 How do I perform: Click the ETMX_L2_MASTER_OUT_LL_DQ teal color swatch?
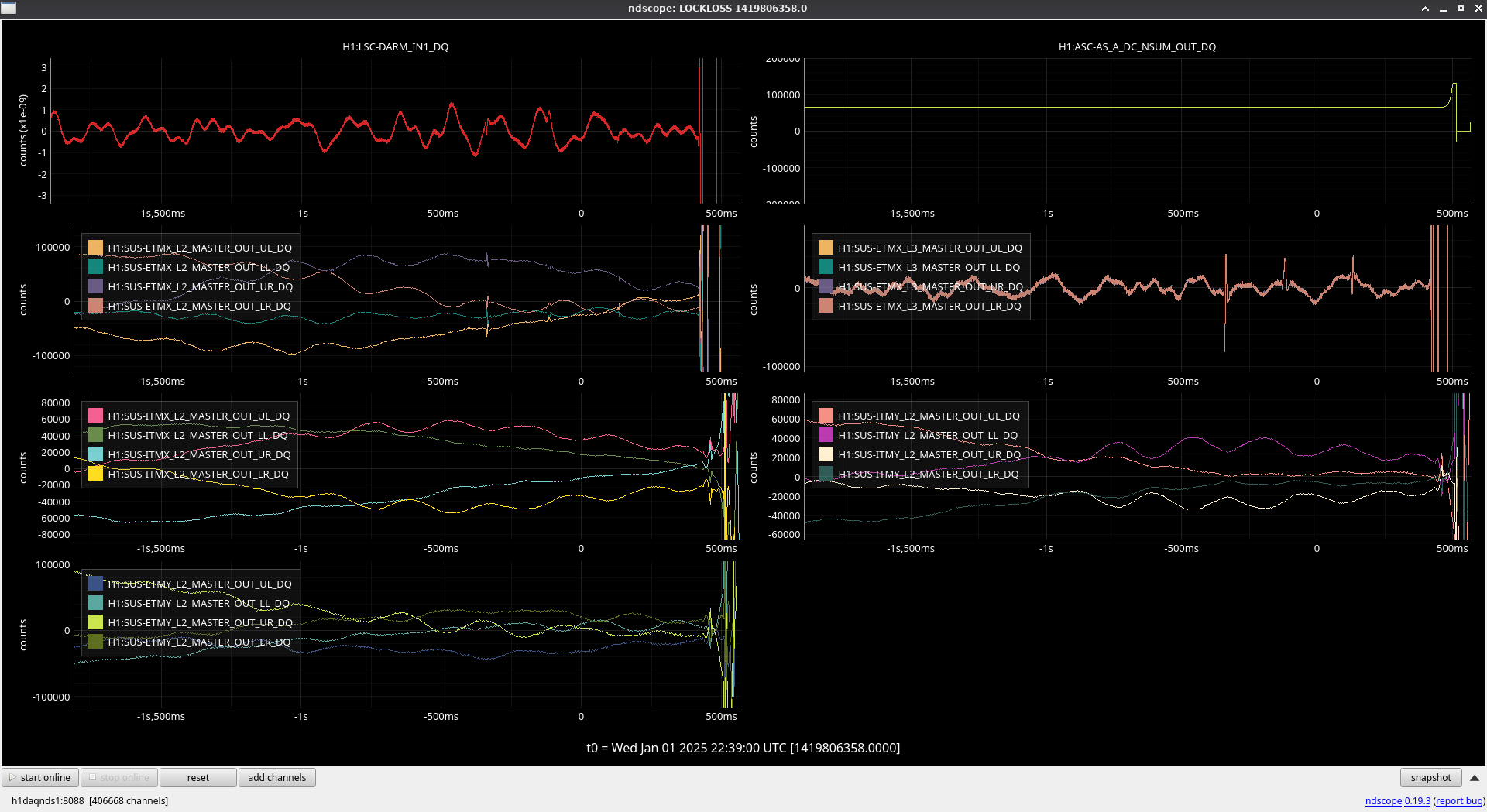(x=95, y=267)
